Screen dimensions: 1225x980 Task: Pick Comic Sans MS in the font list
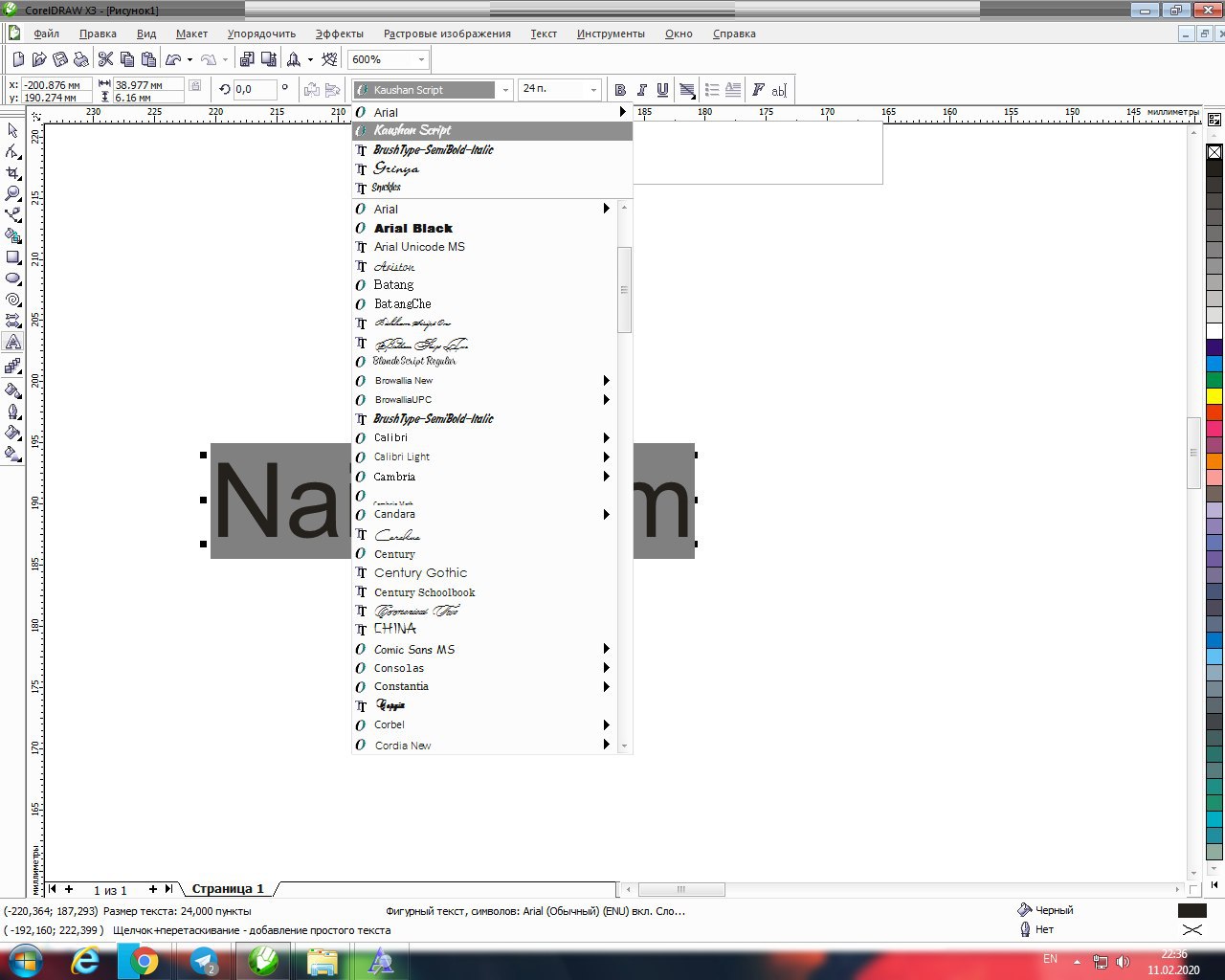414,650
